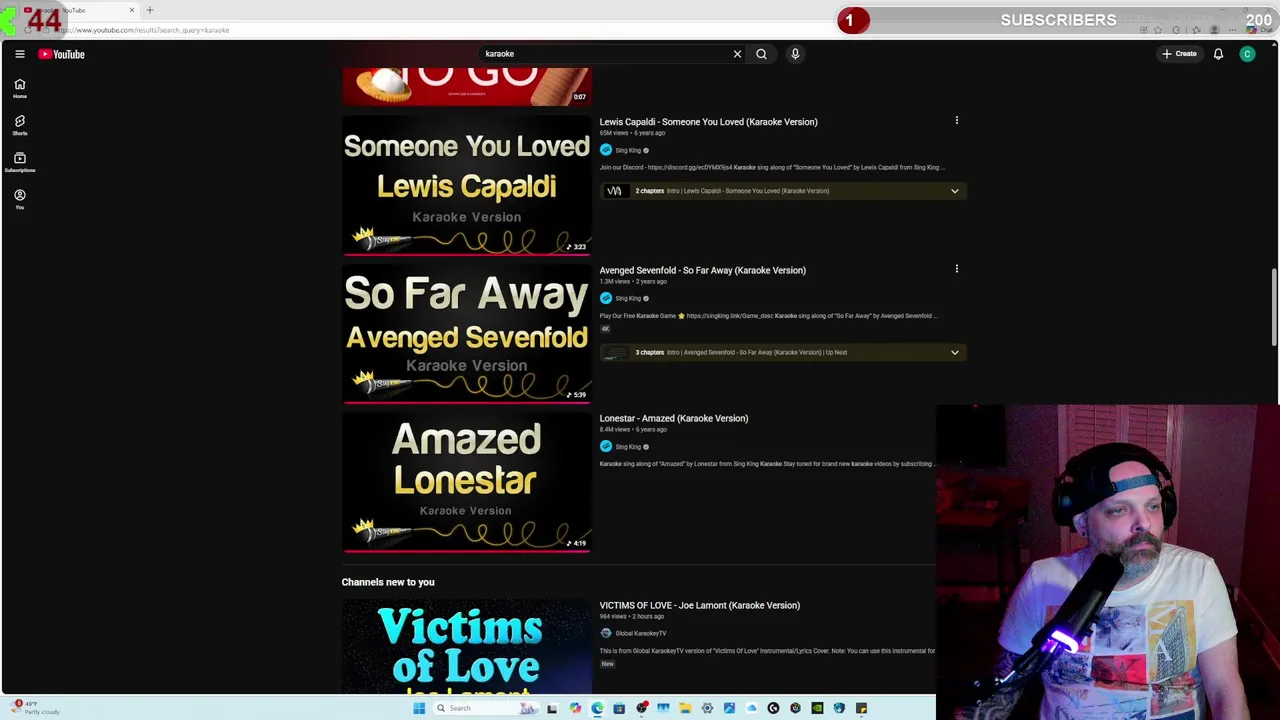
Task: Start voice search with the microphone
Action: 795,54
